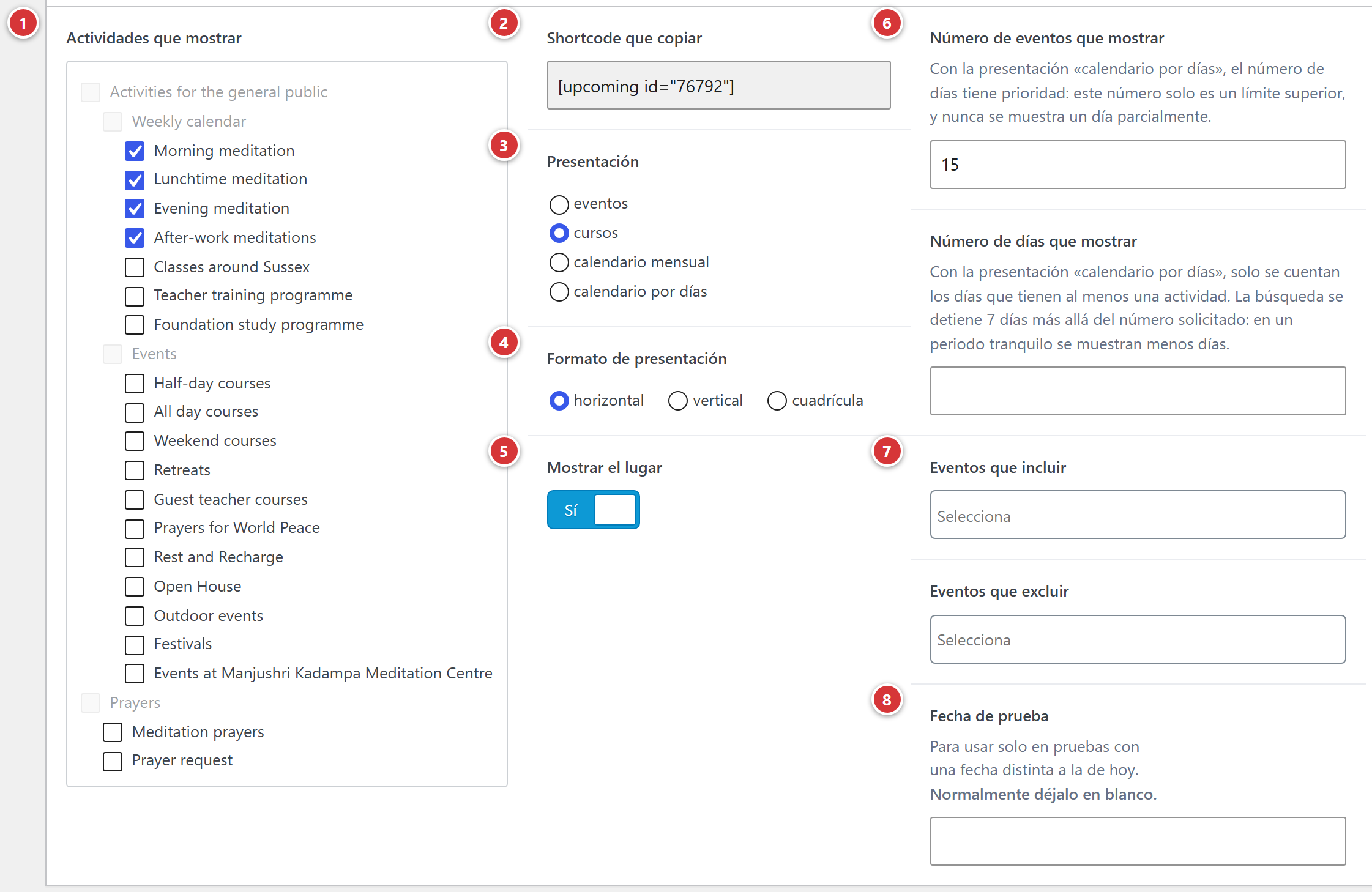Click red marker number 8
The image size is (1372, 892).
887,700
